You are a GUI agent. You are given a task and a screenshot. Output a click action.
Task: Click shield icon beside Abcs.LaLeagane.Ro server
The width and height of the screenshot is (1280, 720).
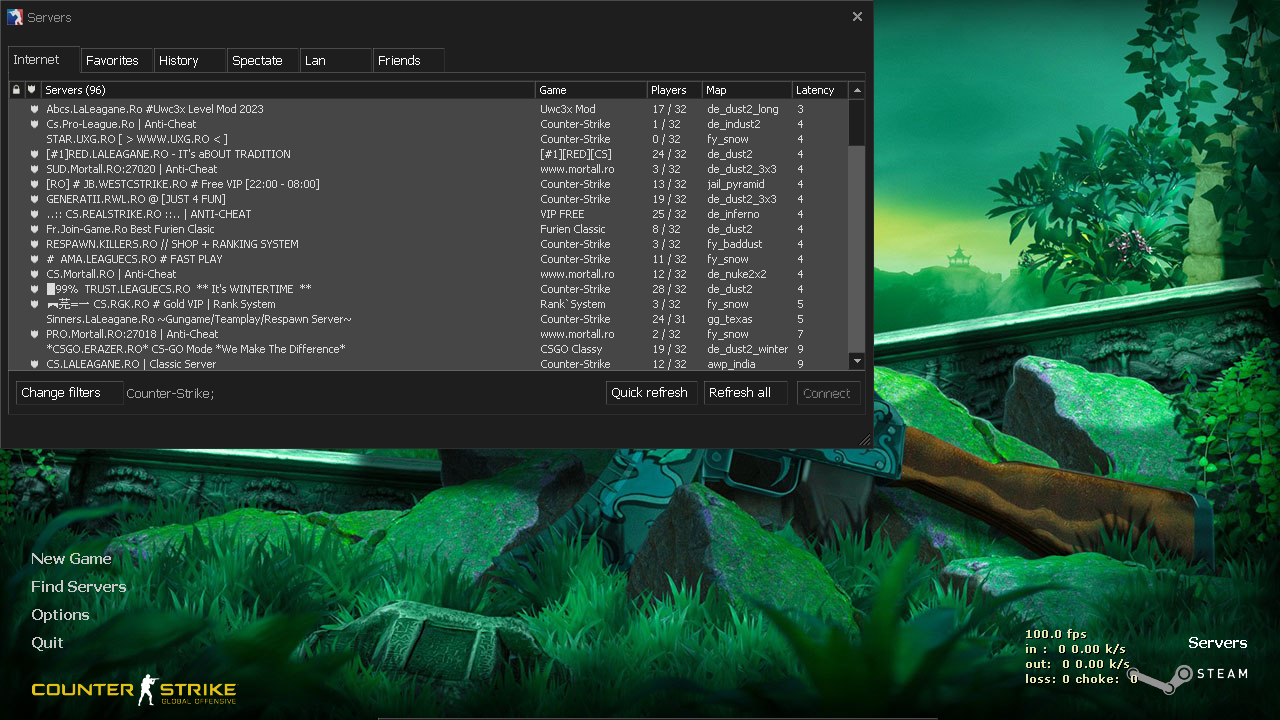[34, 109]
